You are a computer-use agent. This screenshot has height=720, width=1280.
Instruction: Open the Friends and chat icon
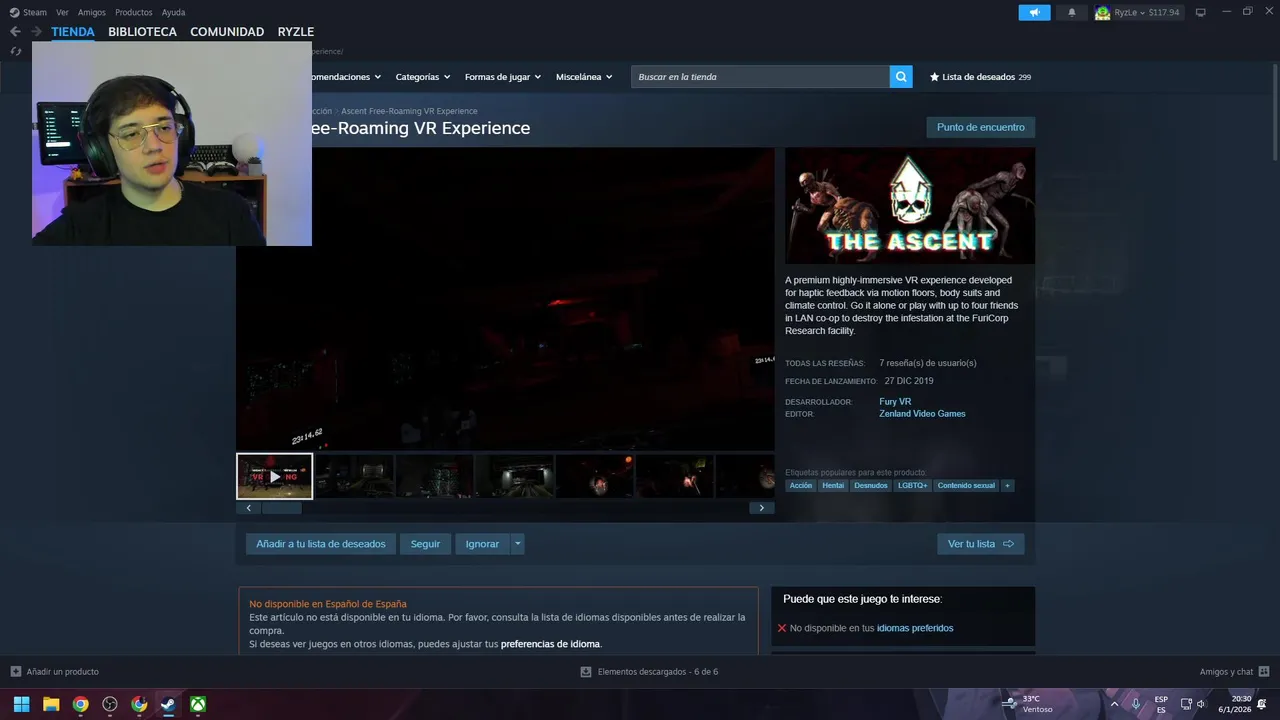click(1264, 672)
